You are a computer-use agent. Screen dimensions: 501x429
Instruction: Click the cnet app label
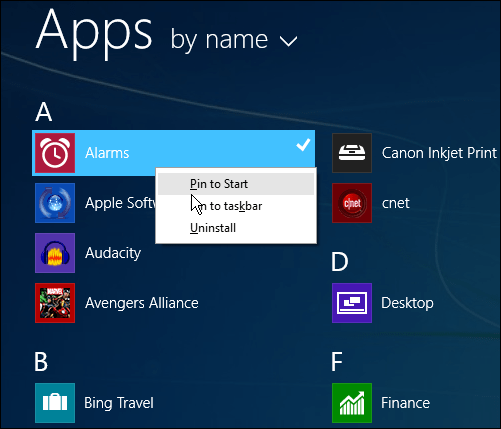click(396, 203)
